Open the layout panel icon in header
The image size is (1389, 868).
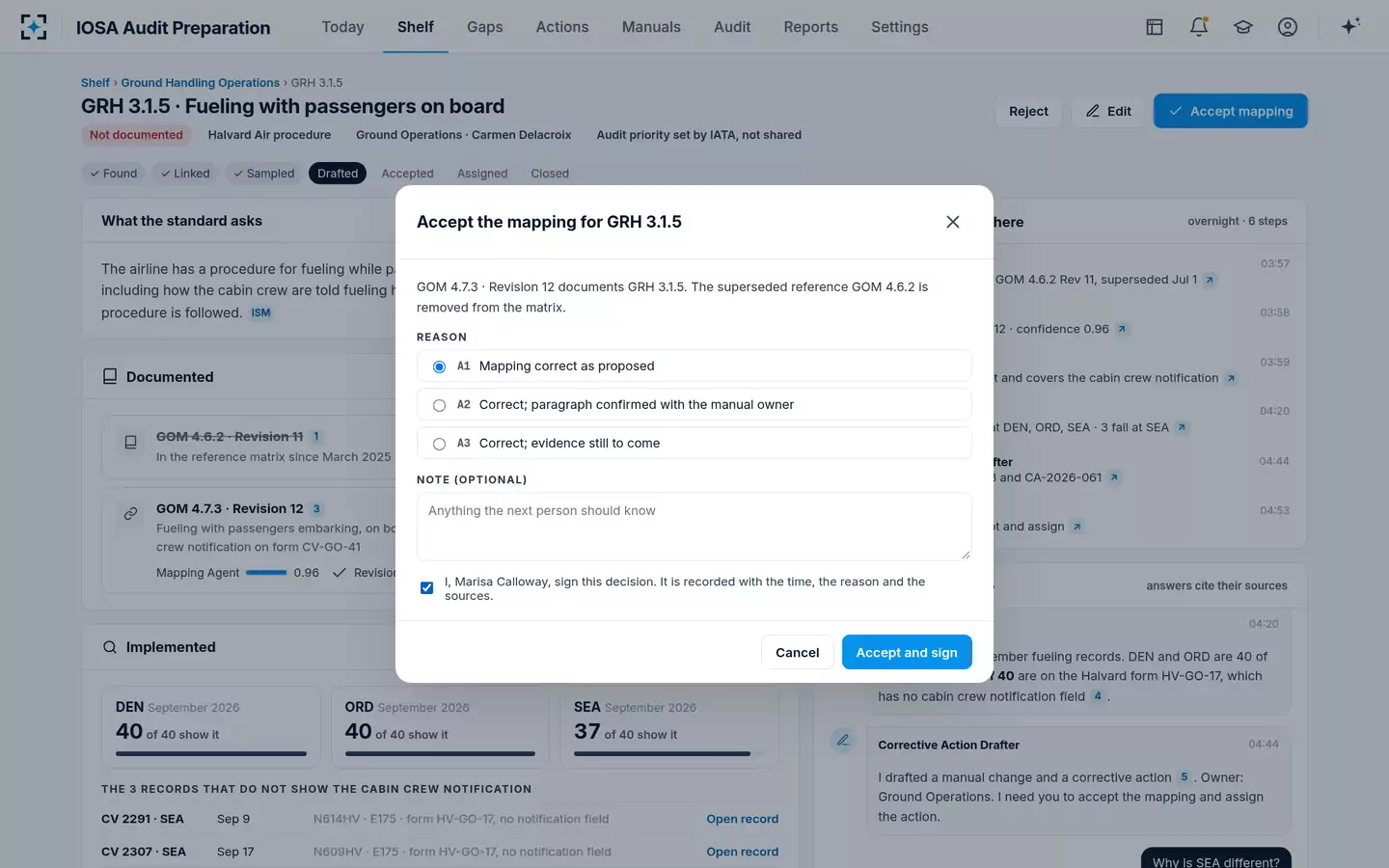coord(1155,27)
